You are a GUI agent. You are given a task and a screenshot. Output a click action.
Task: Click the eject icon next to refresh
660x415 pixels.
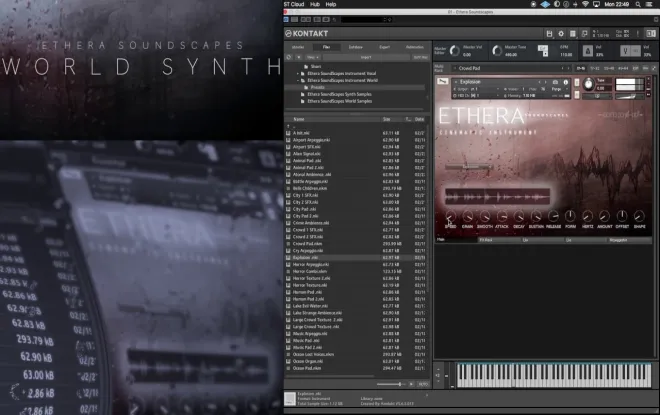(x=298, y=57)
